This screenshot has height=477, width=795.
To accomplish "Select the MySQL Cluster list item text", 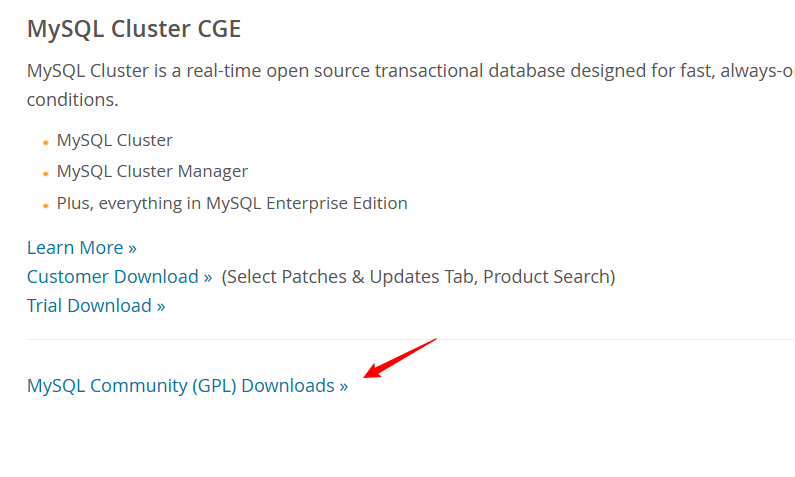I will coord(115,140).
